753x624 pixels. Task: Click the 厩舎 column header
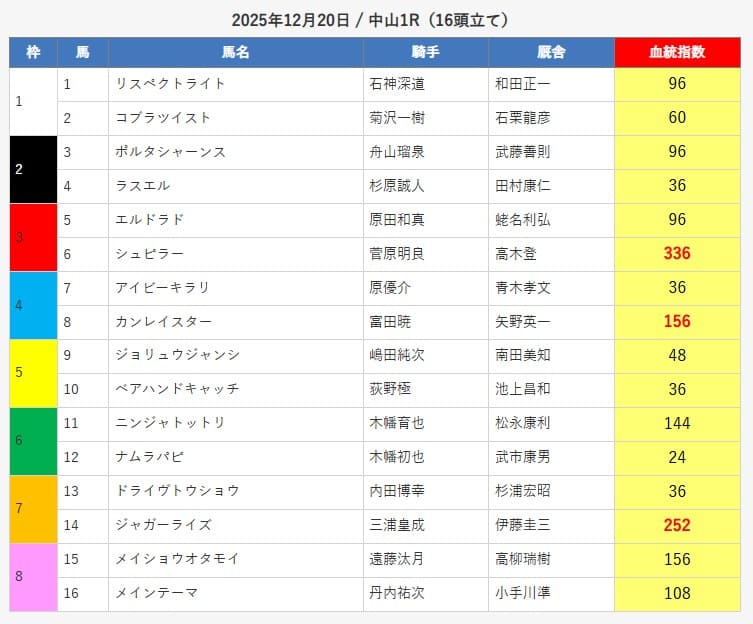551,53
